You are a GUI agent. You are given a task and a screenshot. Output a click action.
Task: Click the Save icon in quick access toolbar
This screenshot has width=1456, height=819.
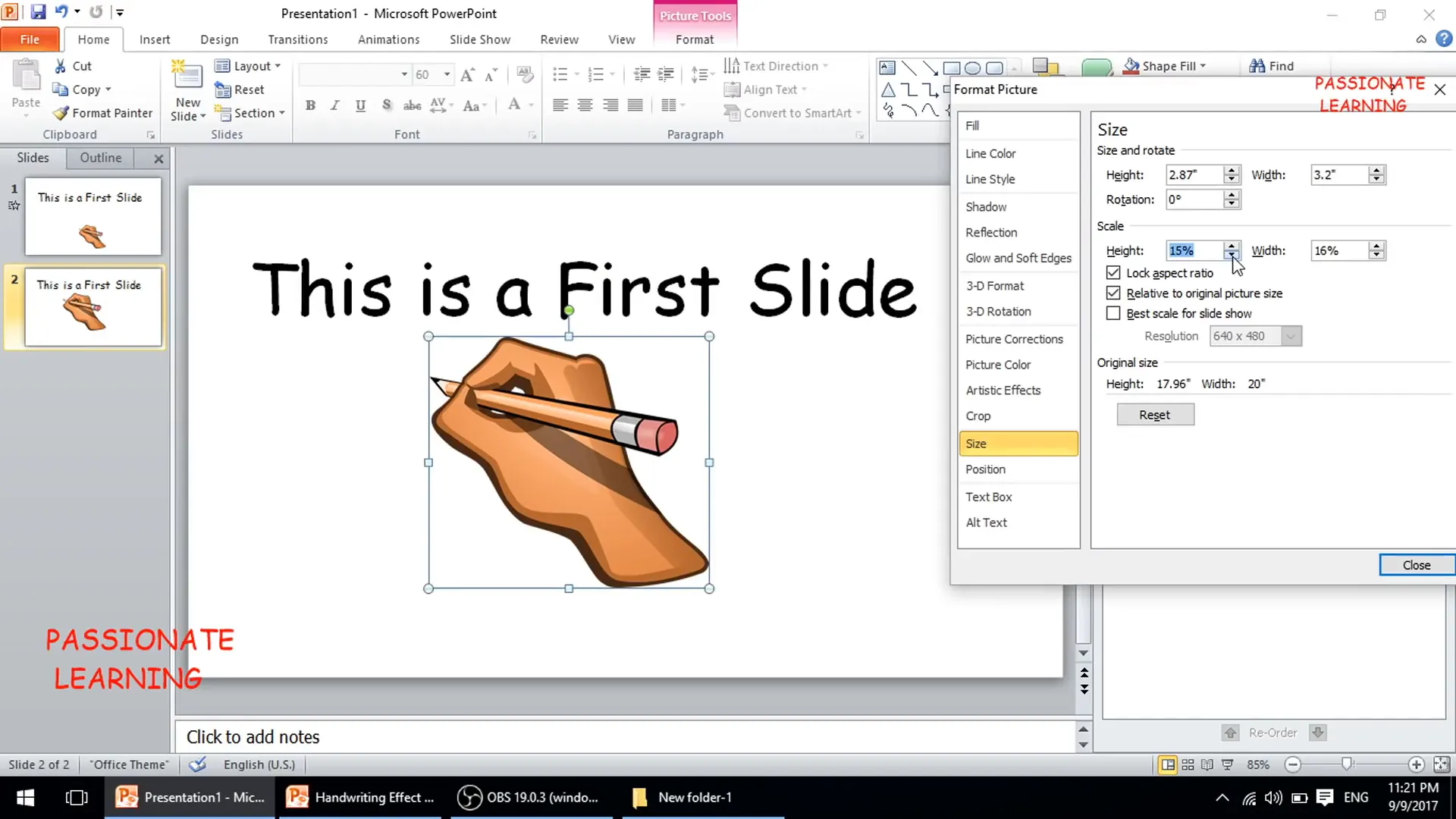tap(38, 12)
